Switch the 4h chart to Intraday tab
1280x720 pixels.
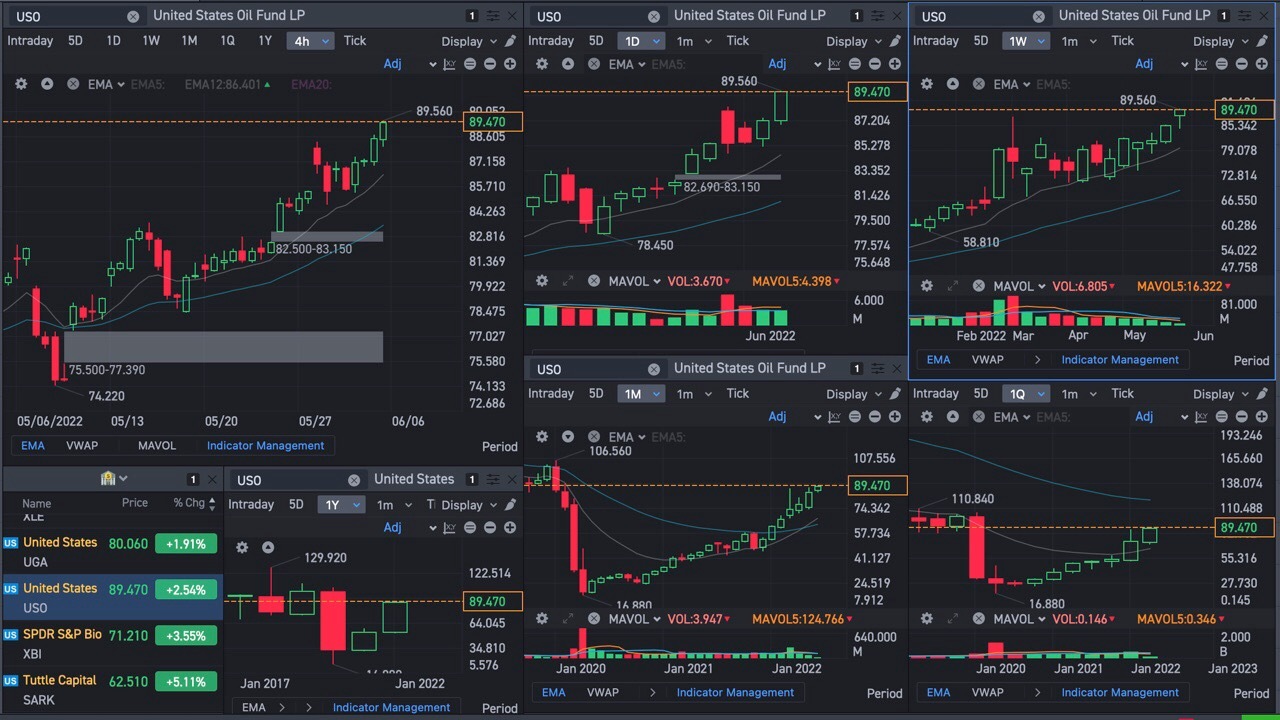(x=30, y=41)
